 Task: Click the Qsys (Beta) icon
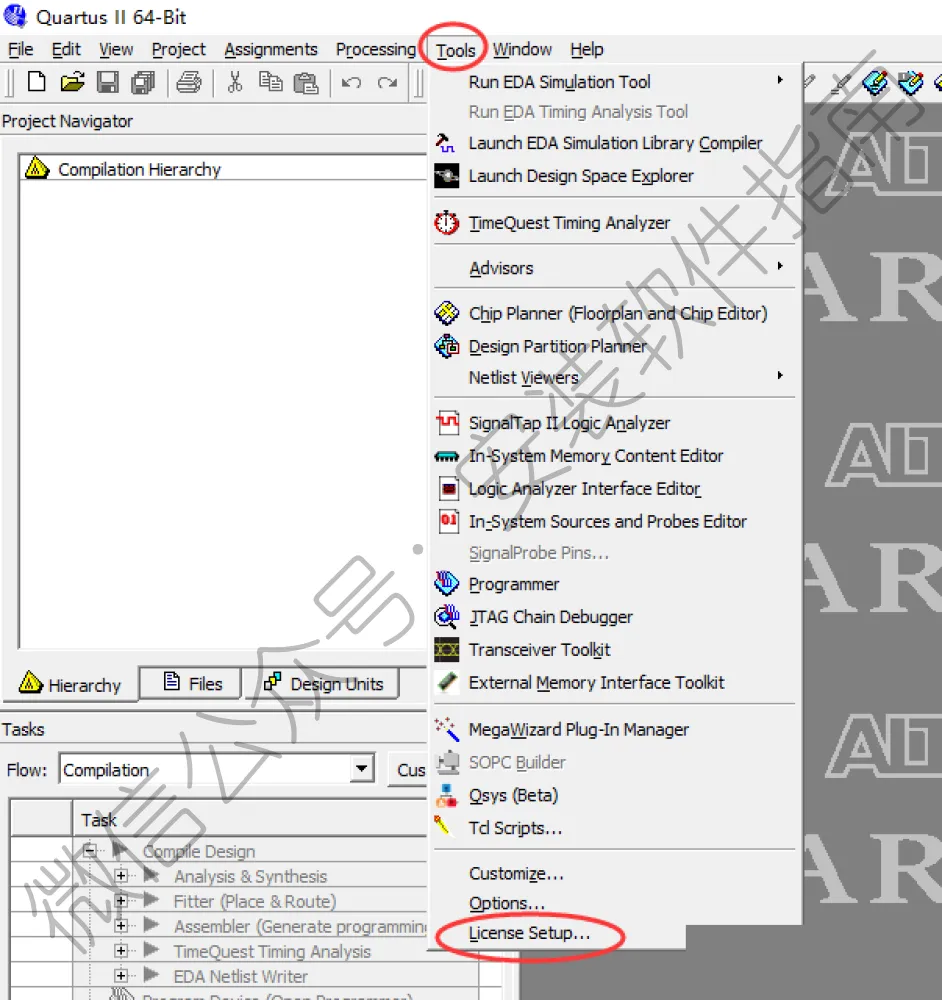[446, 795]
